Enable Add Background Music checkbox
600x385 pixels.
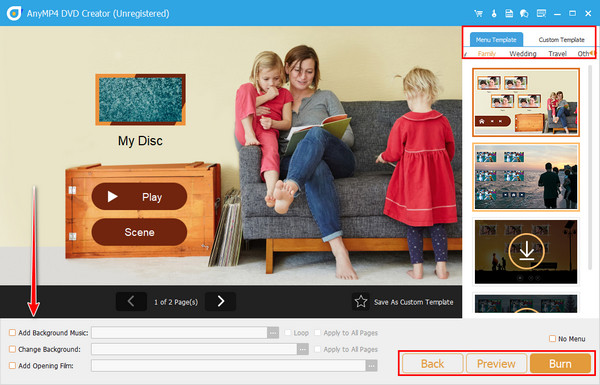(x=12, y=333)
